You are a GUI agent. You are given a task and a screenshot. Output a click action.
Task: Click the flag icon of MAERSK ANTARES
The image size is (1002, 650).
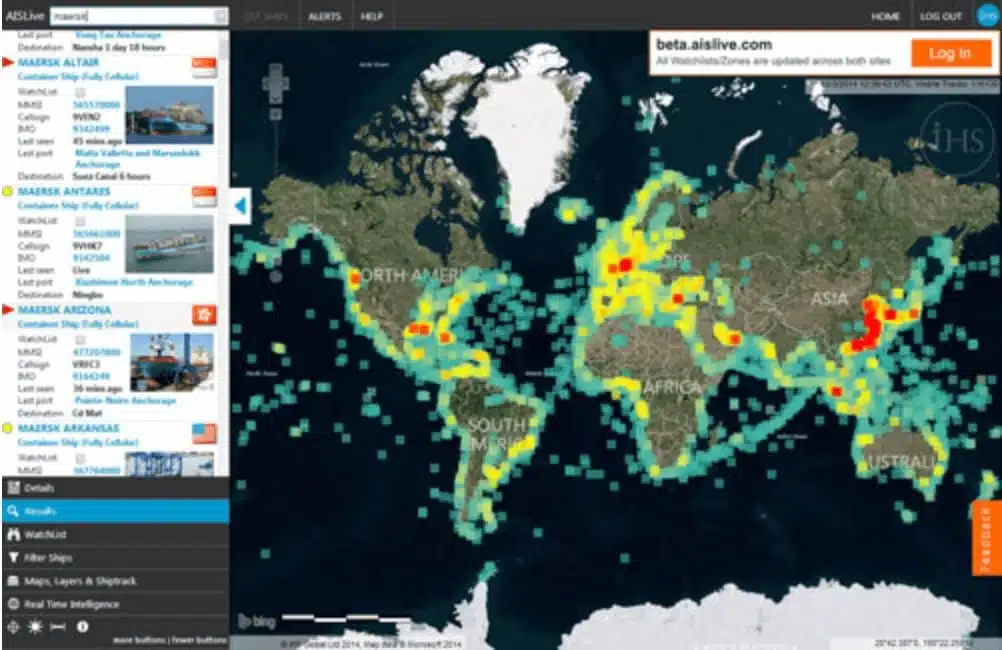pos(204,196)
